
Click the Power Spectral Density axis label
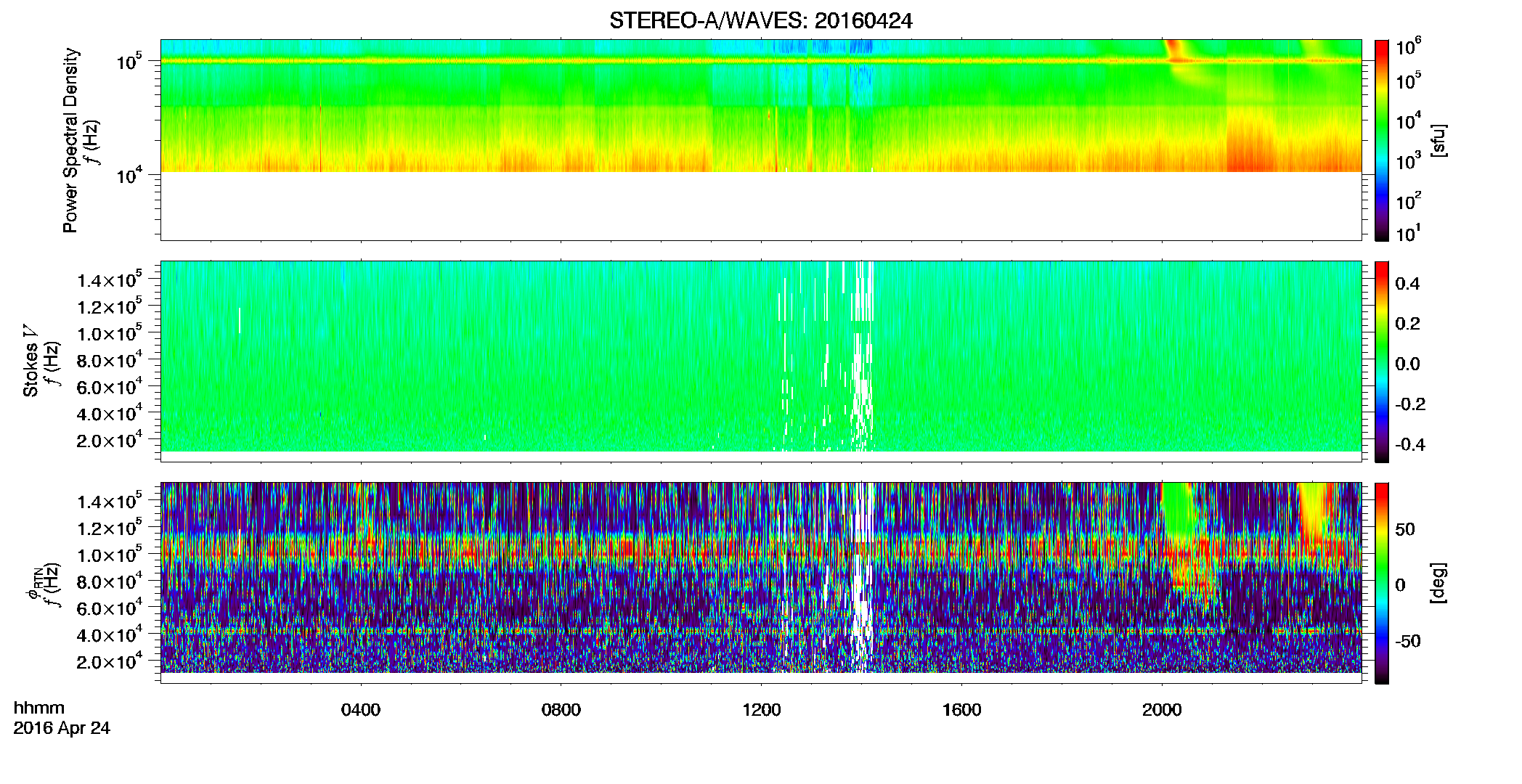pos(70,140)
